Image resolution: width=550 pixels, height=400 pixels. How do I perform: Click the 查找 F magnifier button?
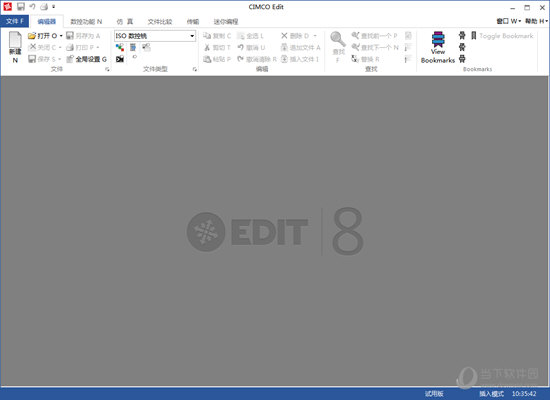(338, 47)
